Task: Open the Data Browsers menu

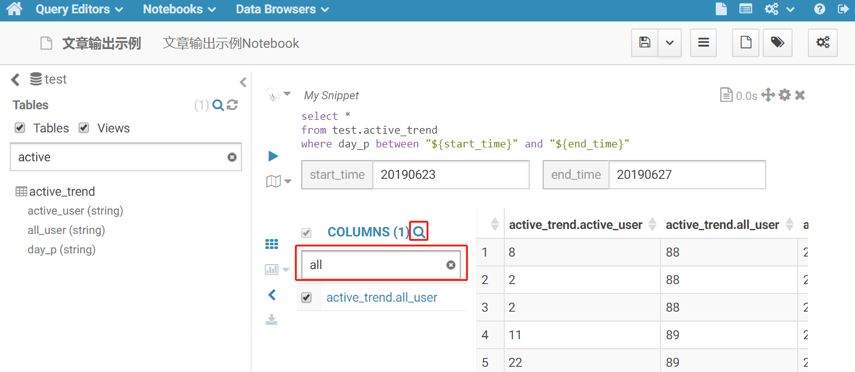Action: (x=282, y=9)
